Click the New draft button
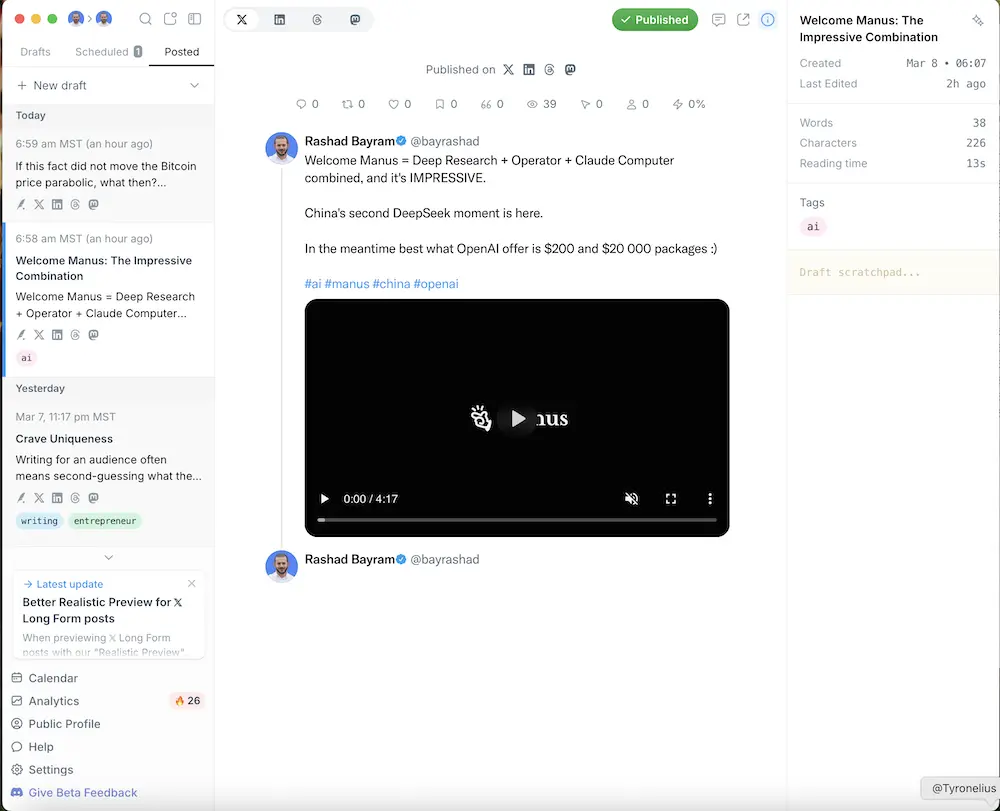 pos(52,85)
